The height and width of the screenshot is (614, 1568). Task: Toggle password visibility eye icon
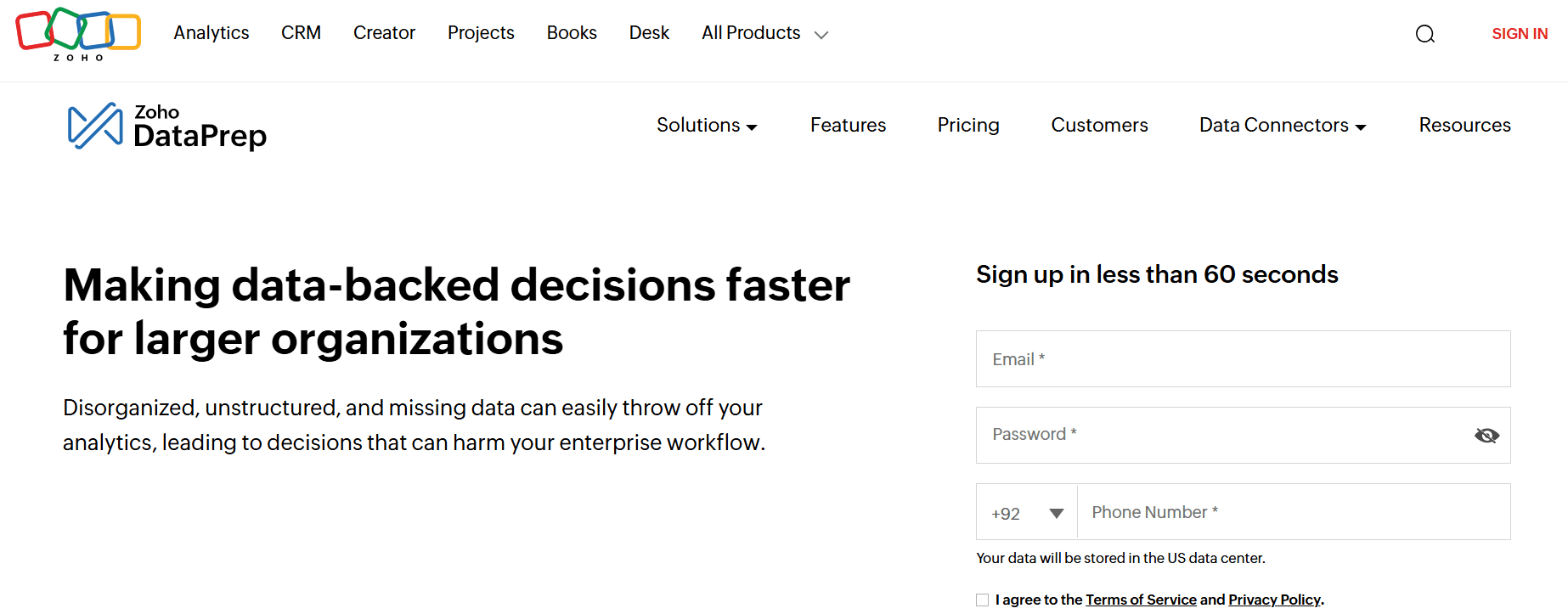pyautogui.click(x=1486, y=436)
